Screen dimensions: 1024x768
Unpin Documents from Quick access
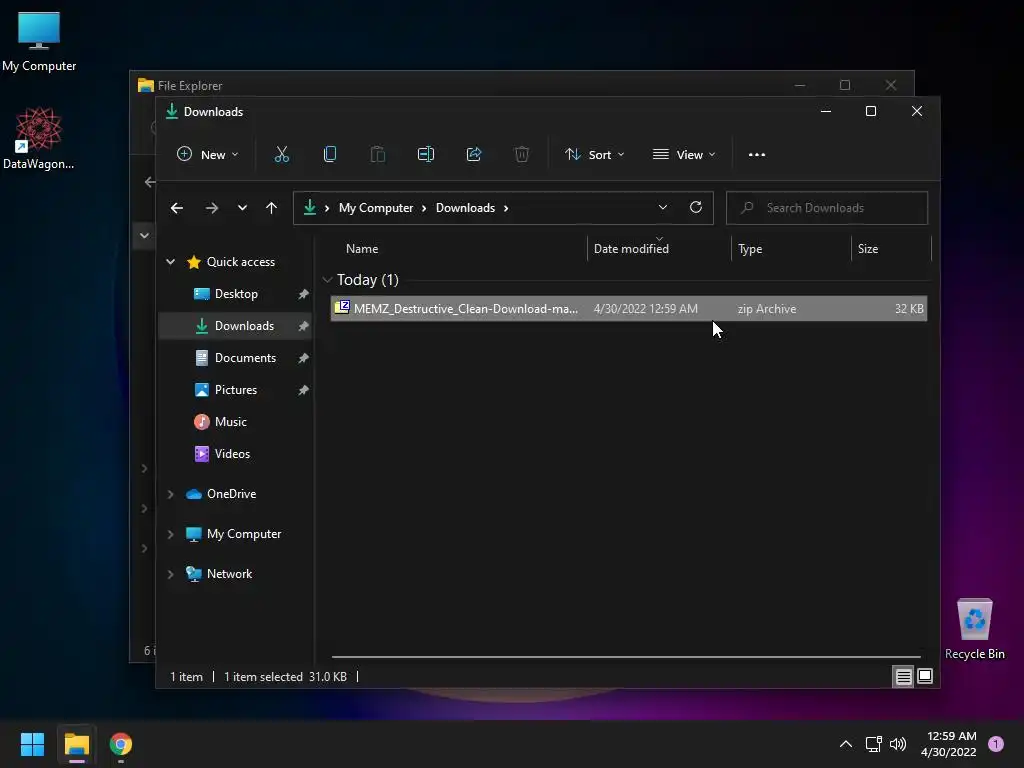tap(303, 358)
